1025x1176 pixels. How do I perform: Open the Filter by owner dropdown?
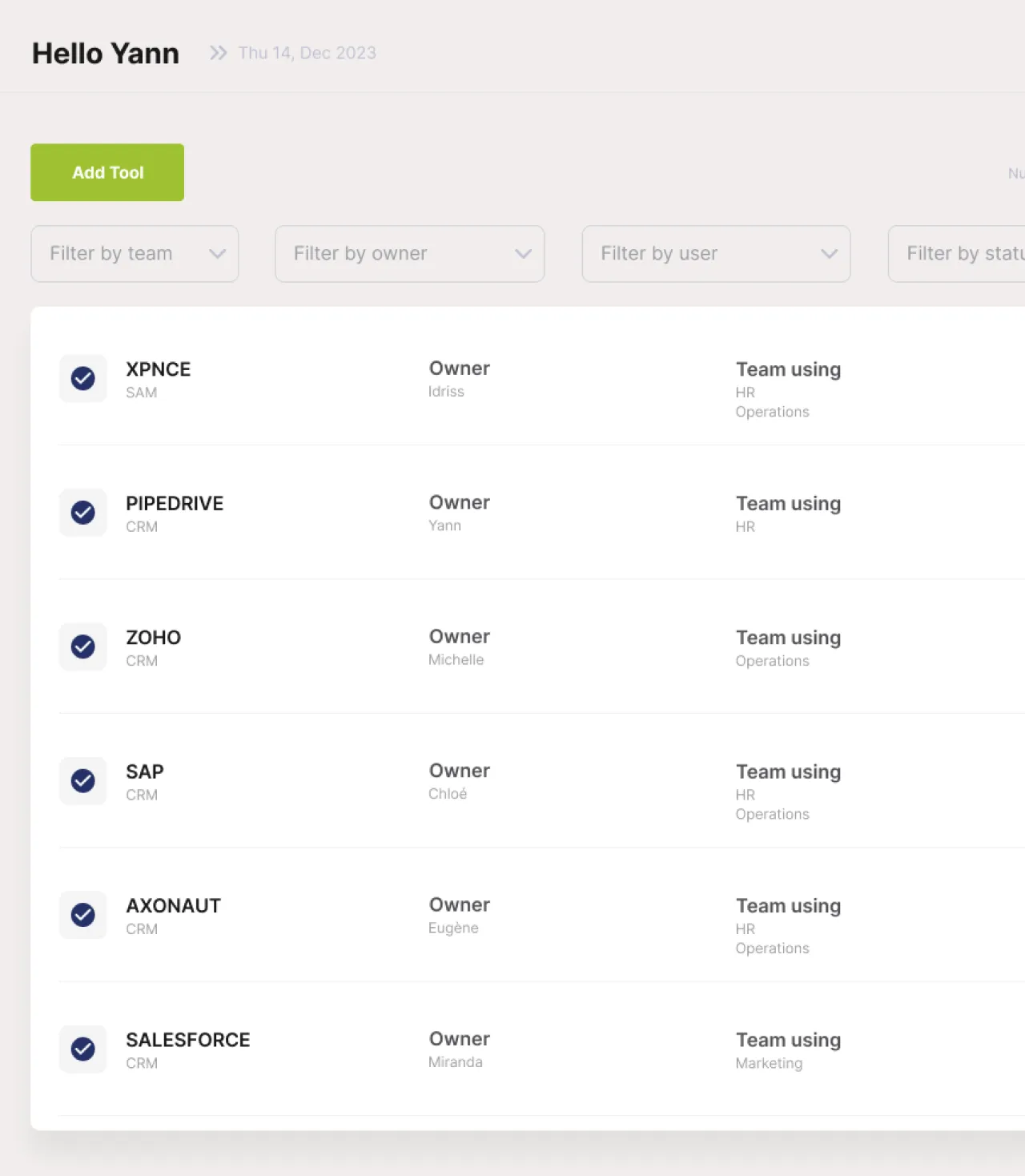[x=409, y=254]
